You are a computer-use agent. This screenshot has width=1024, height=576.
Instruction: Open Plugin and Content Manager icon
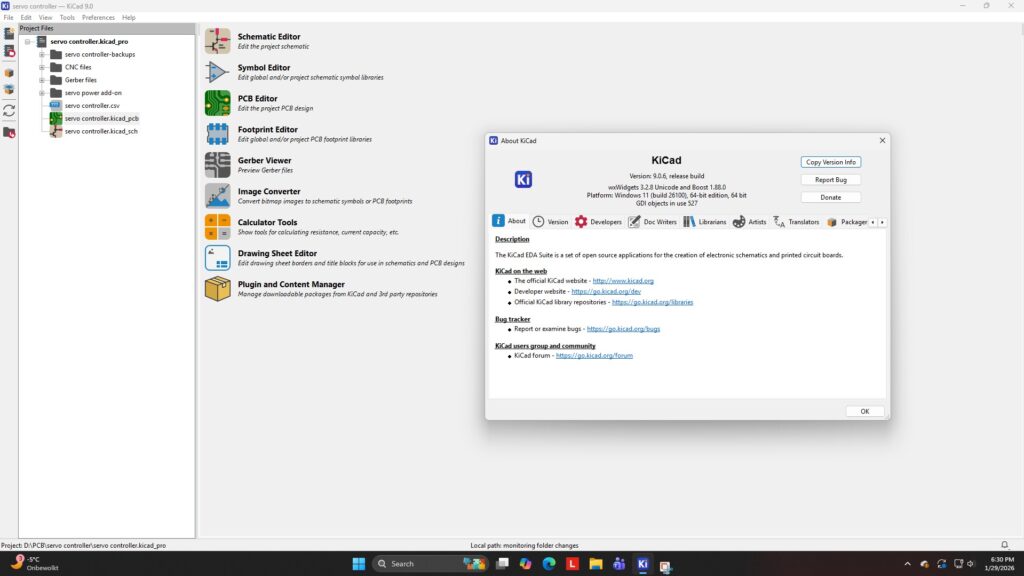tap(217, 289)
